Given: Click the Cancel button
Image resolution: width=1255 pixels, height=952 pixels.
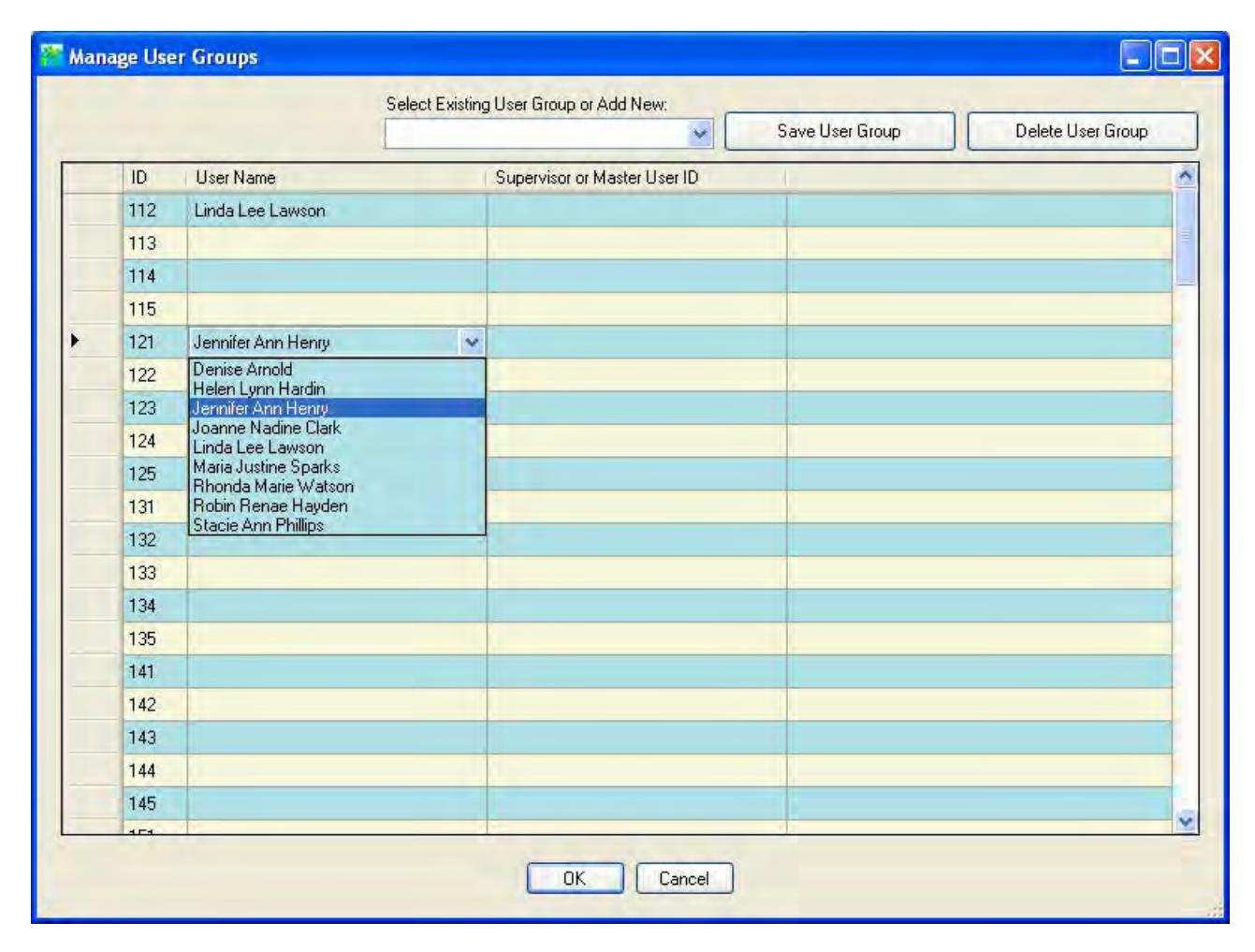Looking at the screenshot, I should [684, 878].
